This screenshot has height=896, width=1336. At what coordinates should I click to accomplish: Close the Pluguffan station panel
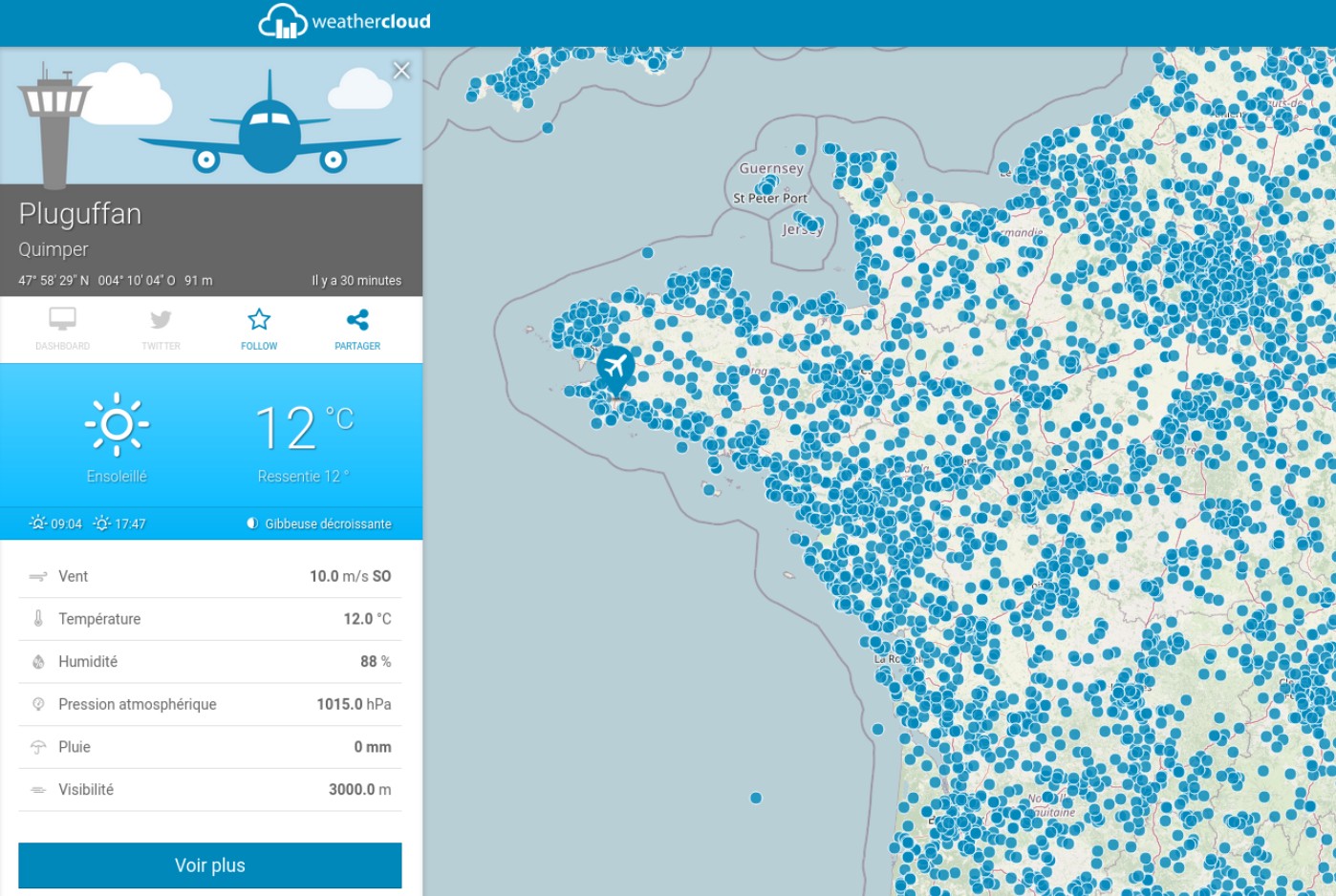tap(401, 71)
